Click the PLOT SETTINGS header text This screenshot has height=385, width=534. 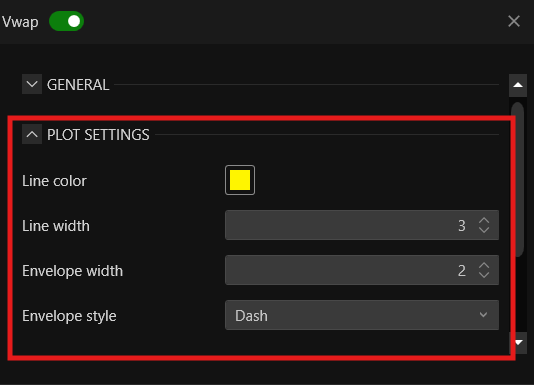pyautogui.click(x=98, y=135)
